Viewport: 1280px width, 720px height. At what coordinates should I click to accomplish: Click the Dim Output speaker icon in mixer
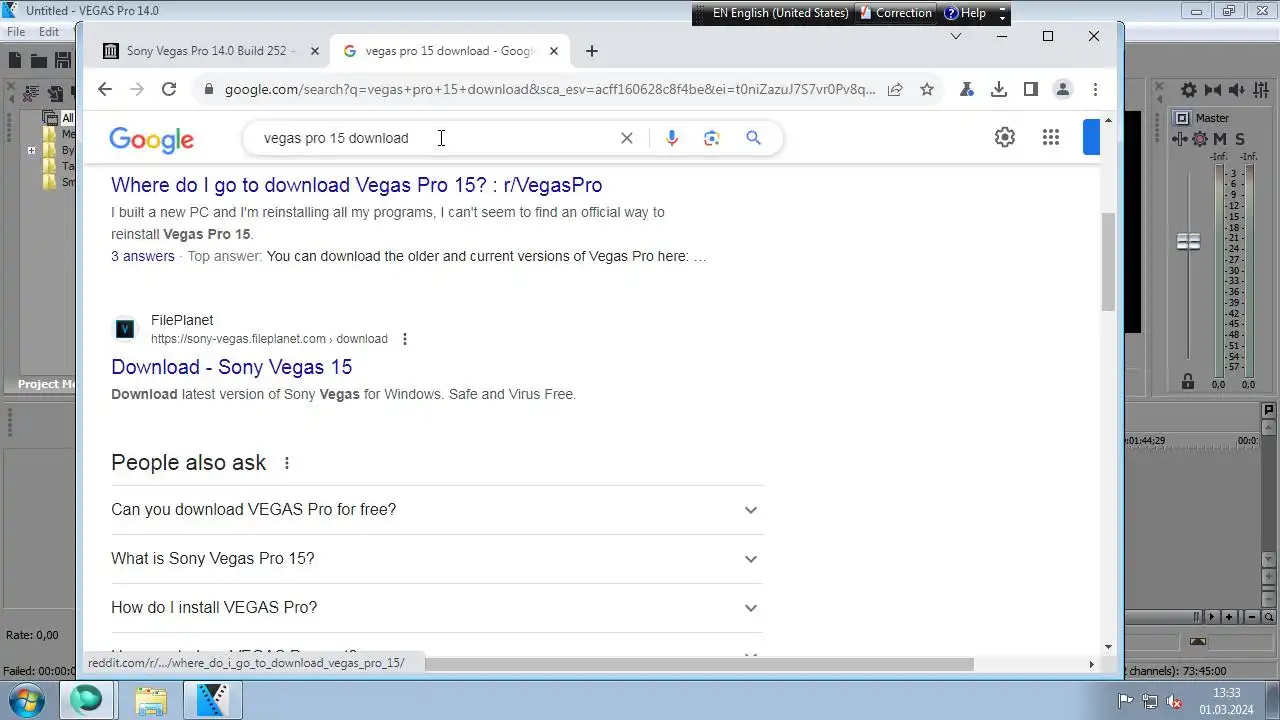click(x=1238, y=90)
